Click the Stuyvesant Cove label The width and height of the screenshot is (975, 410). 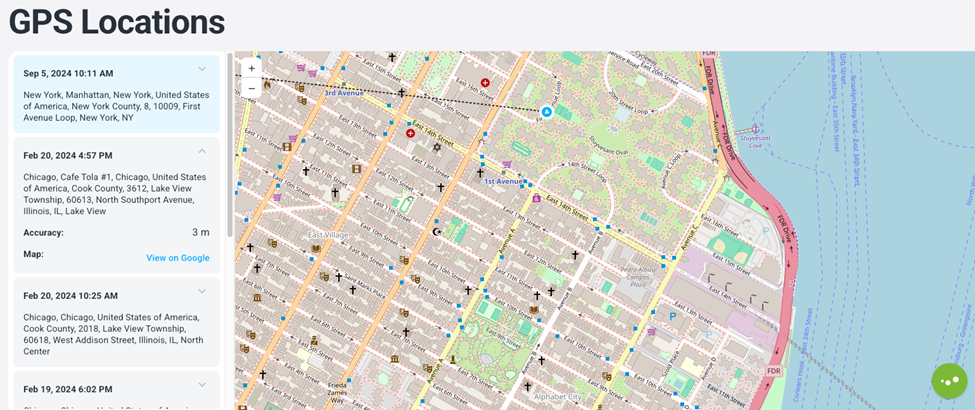coord(754,142)
